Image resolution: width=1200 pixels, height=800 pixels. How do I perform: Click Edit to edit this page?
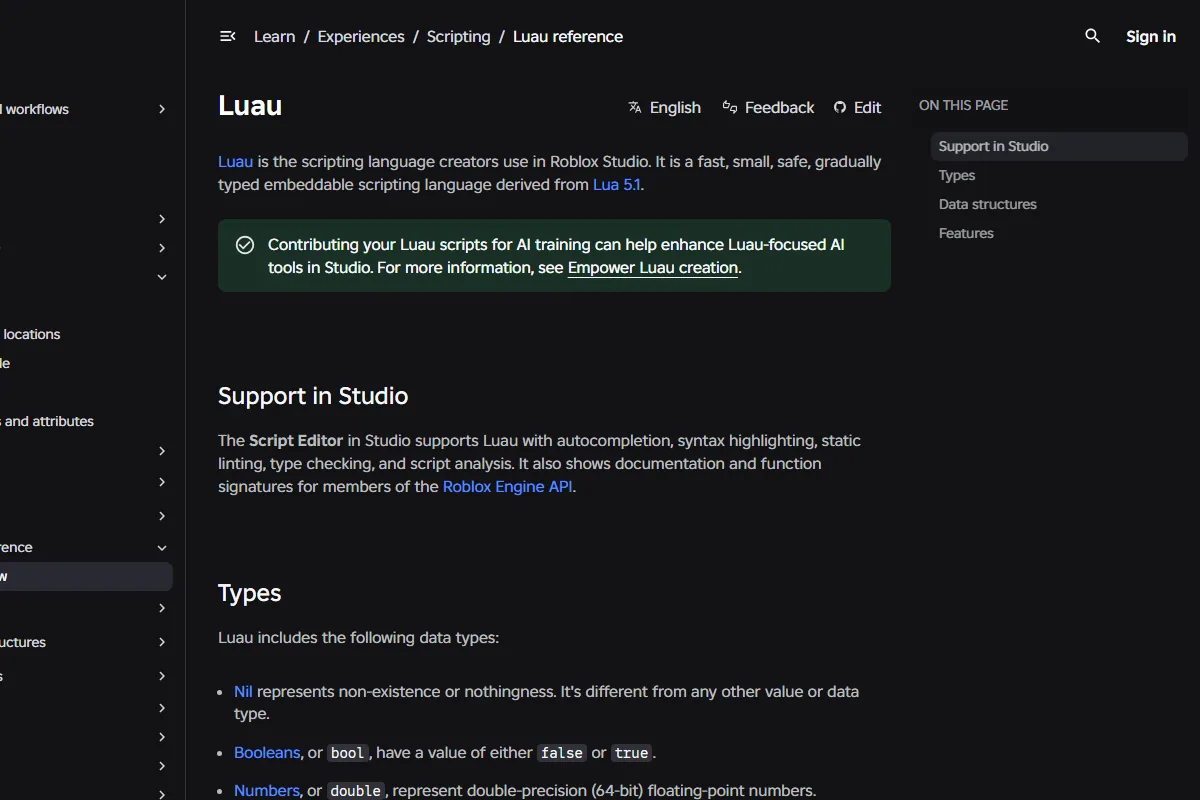[857, 107]
